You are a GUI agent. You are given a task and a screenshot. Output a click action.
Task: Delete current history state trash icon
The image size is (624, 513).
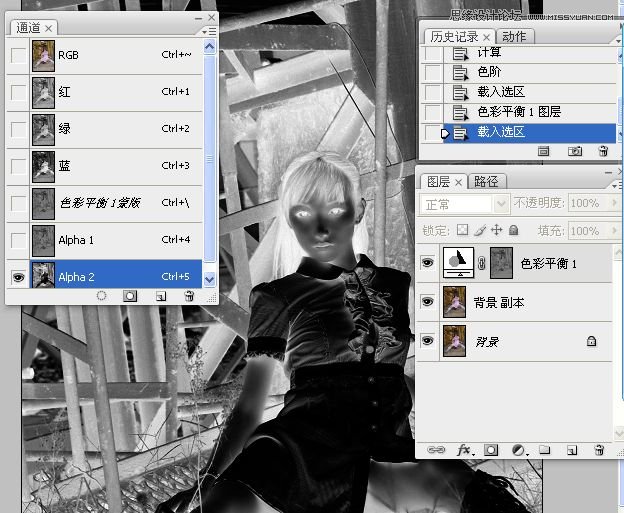pos(603,151)
